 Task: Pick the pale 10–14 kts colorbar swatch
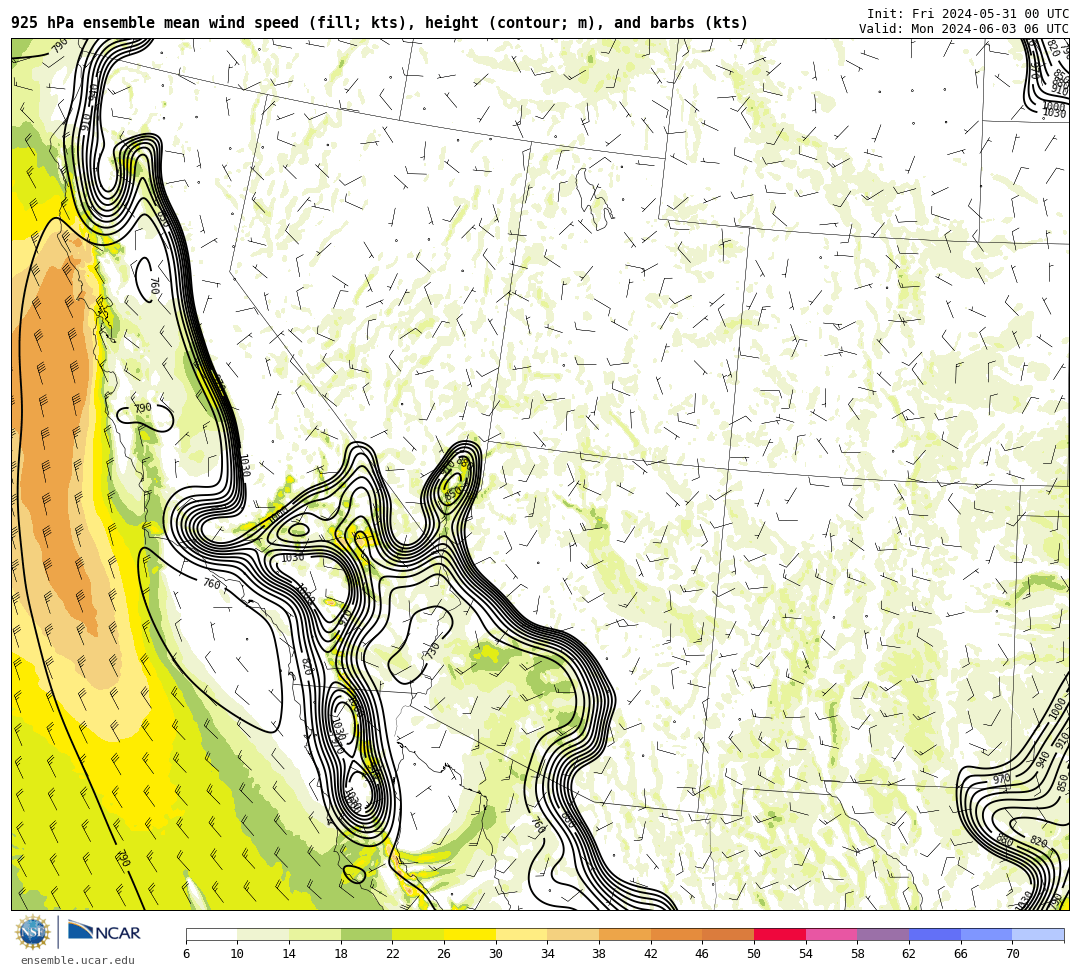[x=263, y=934]
